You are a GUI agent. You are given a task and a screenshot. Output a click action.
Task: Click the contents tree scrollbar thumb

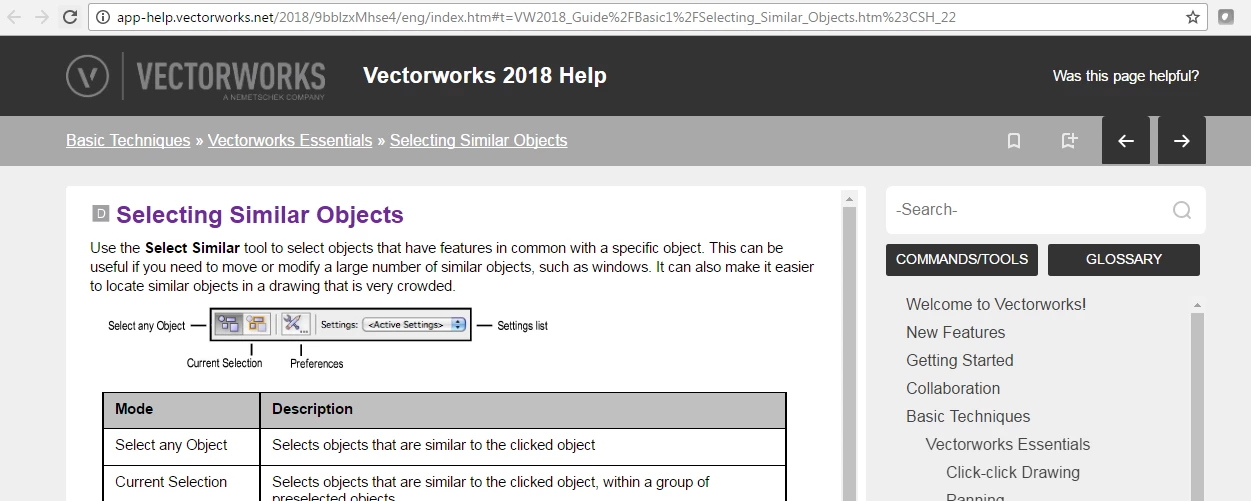(1197, 405)
